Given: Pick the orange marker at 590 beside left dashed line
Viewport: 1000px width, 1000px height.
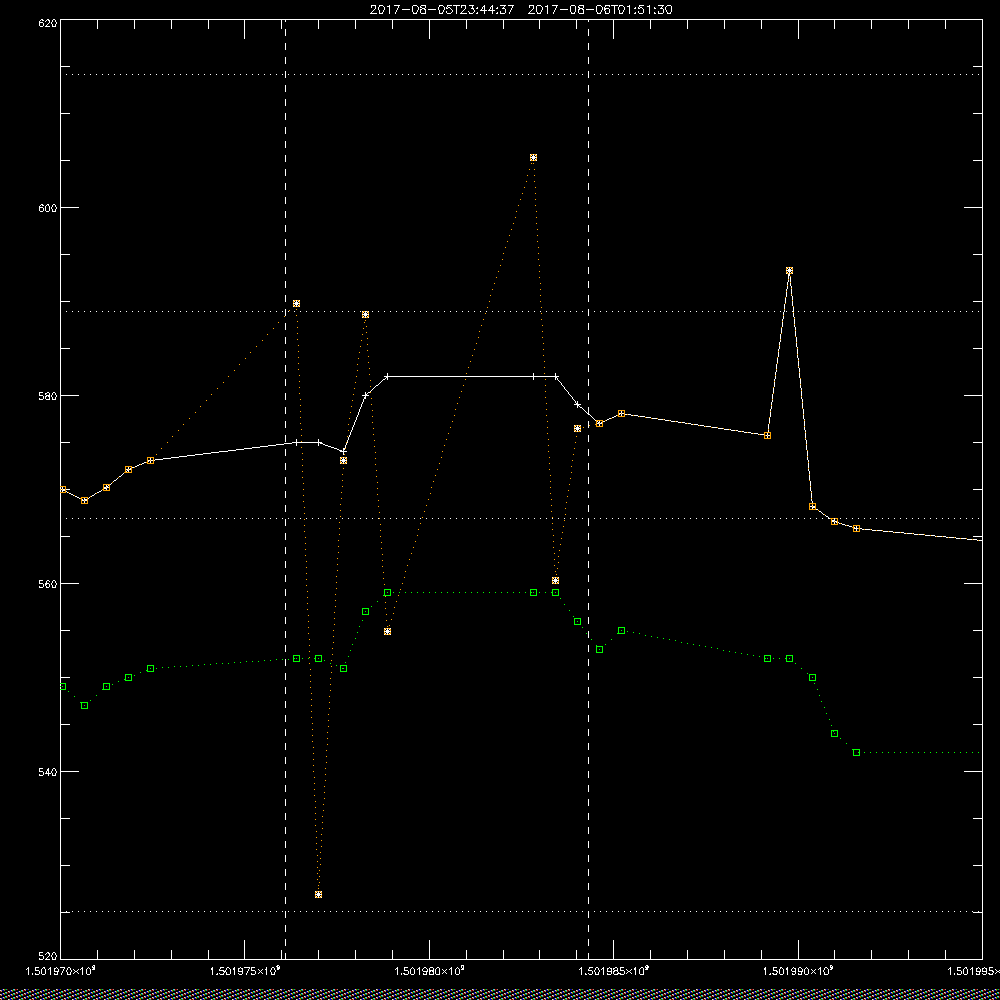Looking at the screenshot, I should point(296,304).
